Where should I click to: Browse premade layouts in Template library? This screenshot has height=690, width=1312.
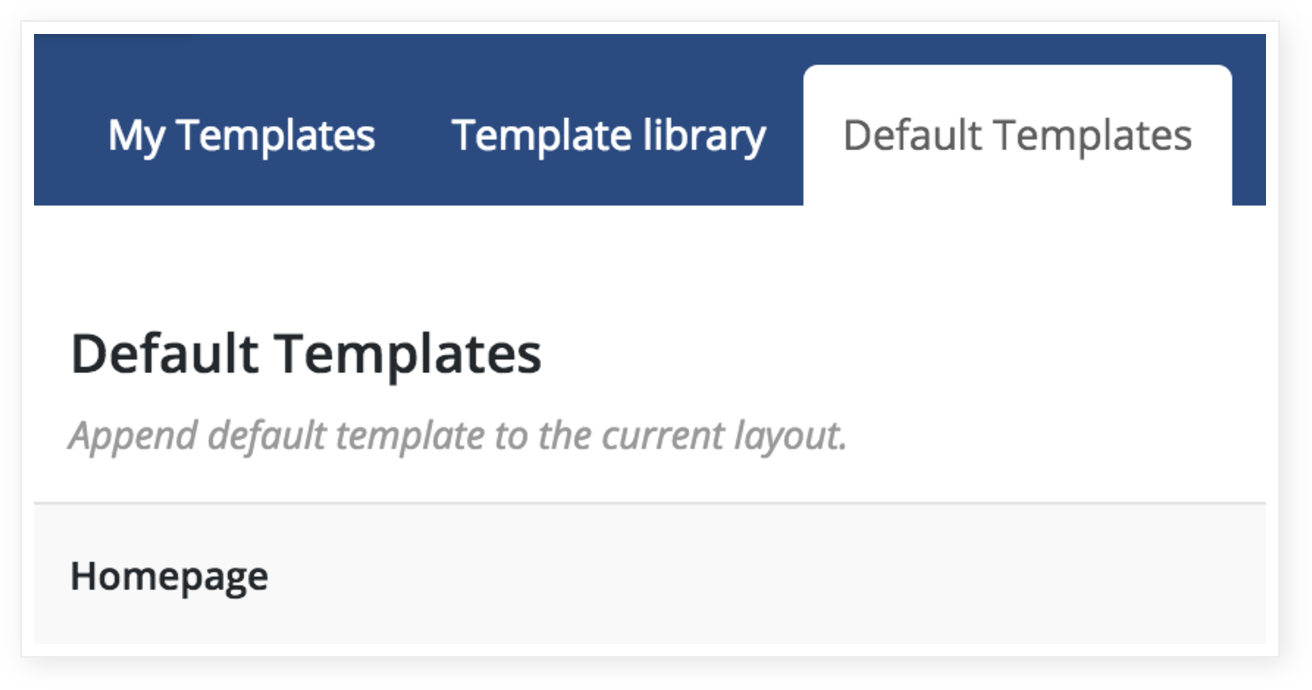click(609, 136)
